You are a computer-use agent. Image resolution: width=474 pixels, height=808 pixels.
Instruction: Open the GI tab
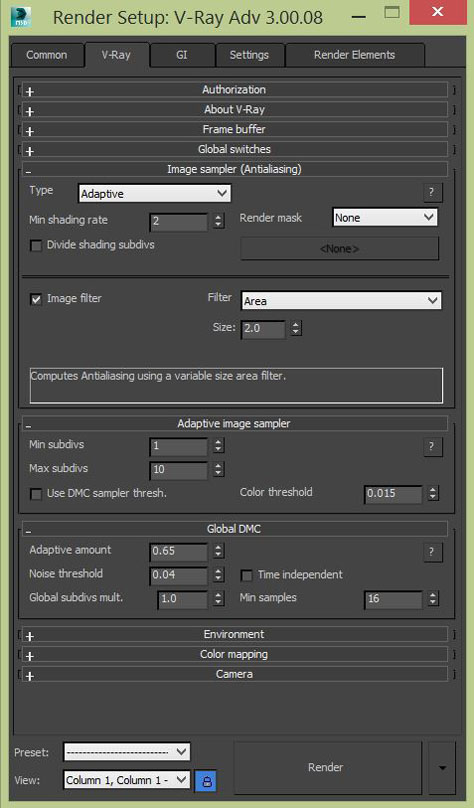pyautogui.click(x=182, y=55)
